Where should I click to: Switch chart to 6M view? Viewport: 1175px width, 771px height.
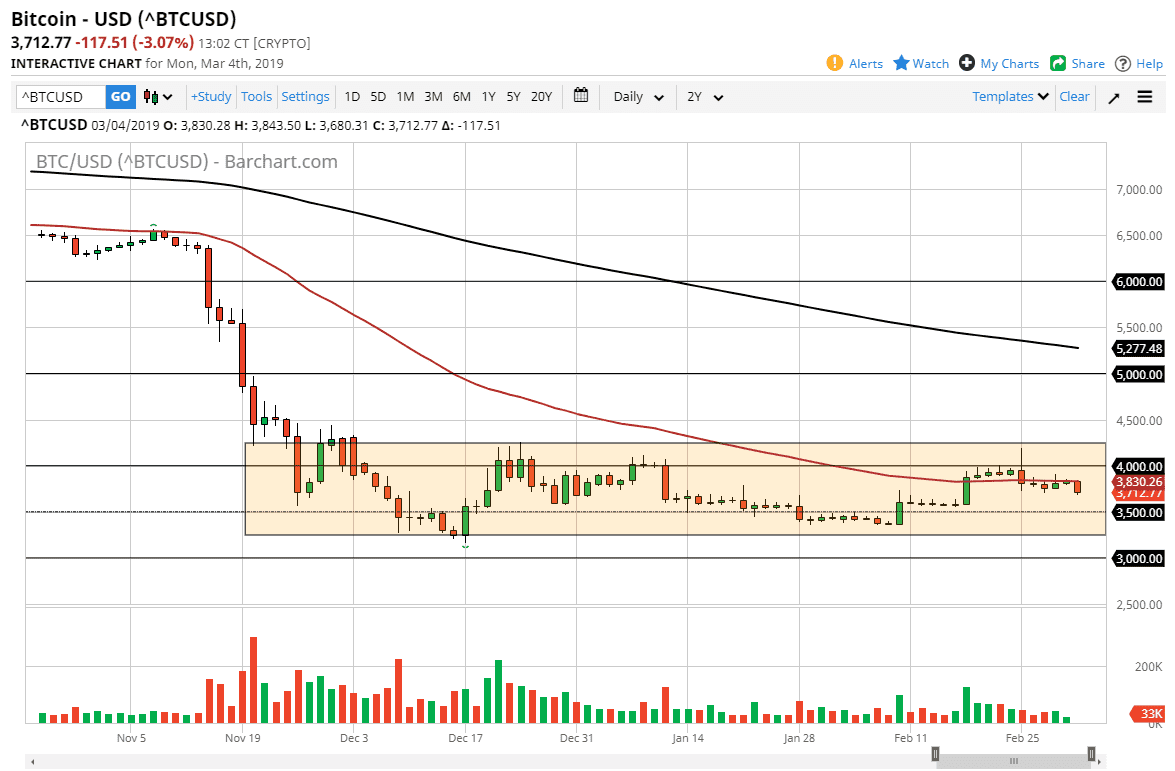(461, 96)
